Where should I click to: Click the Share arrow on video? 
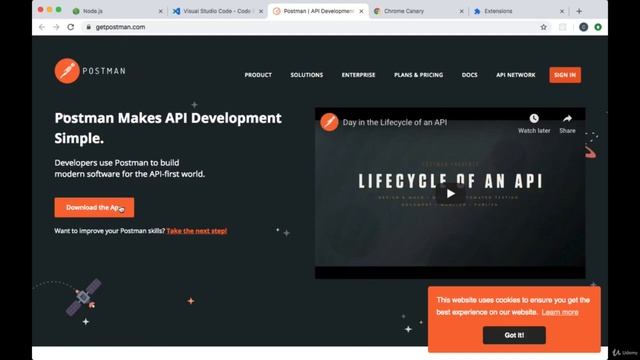click(x=567, y=119)
